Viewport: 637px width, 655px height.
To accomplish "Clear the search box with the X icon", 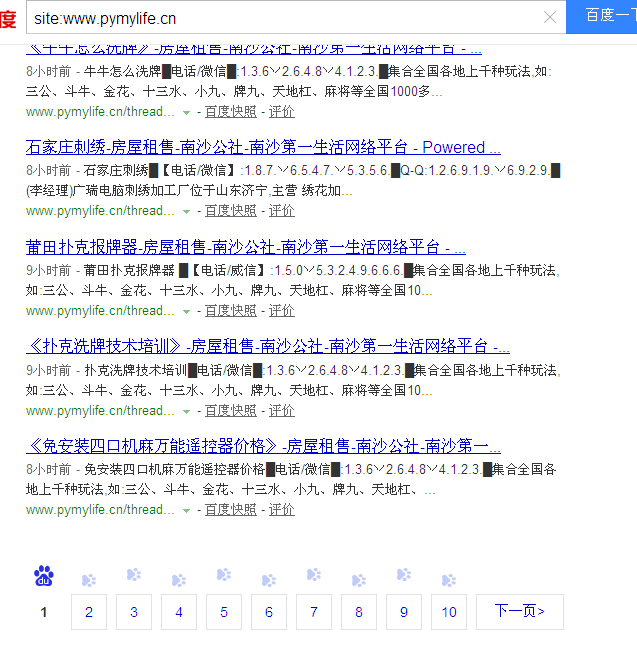I will click(x=550, y=17).
